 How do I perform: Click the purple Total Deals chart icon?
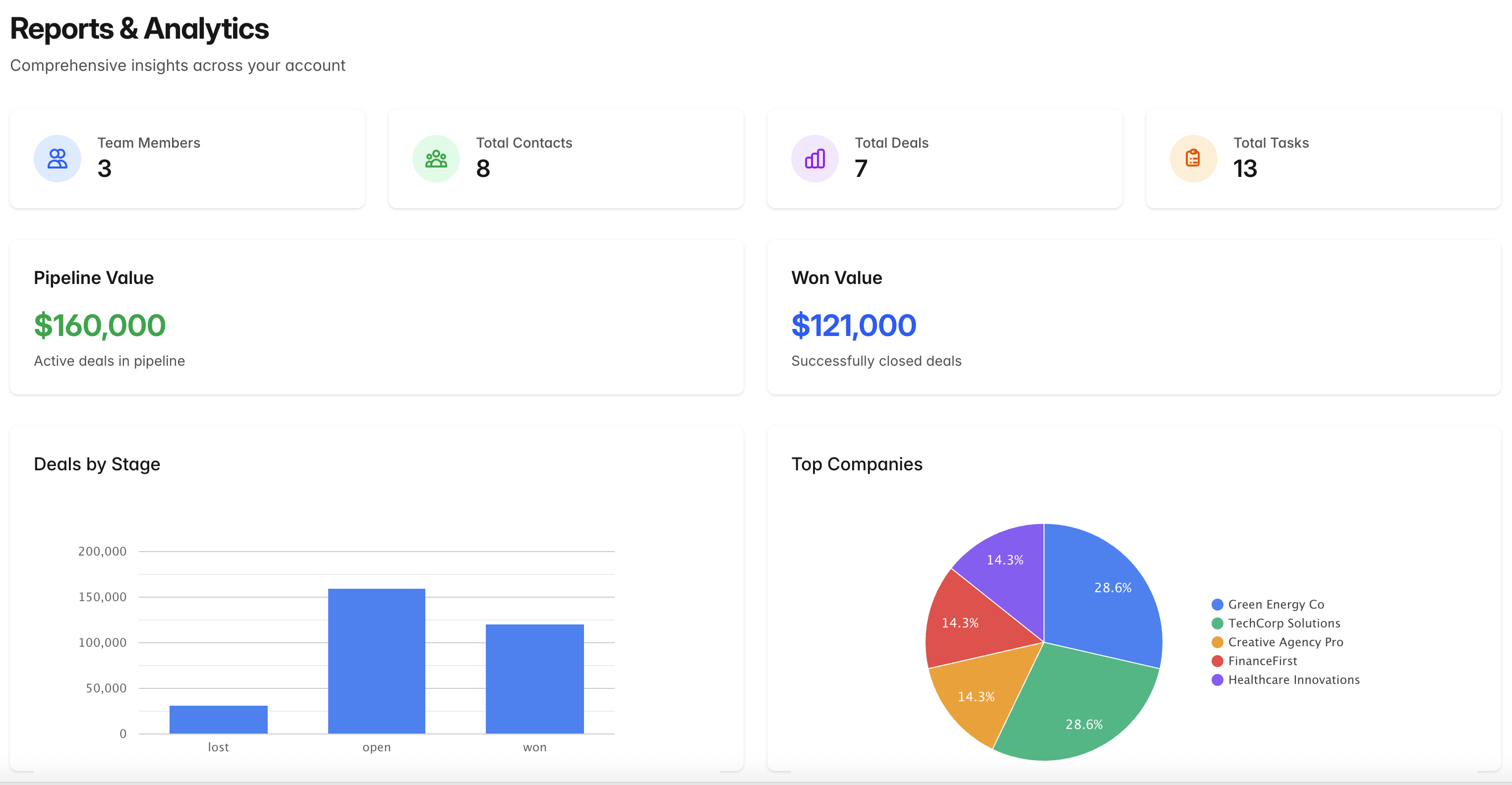tap(814, 159)
